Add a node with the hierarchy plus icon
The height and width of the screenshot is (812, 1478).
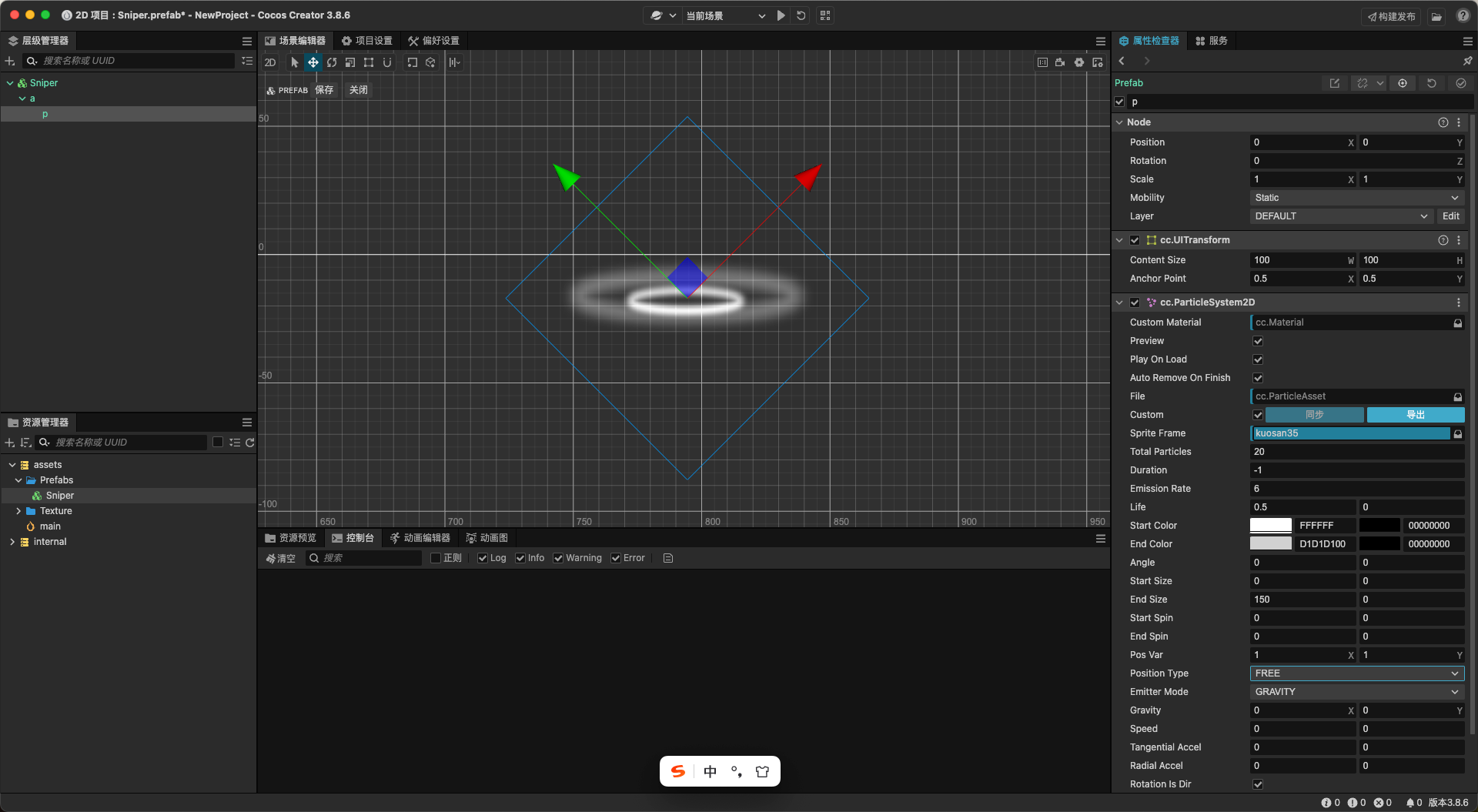point(10,61)
